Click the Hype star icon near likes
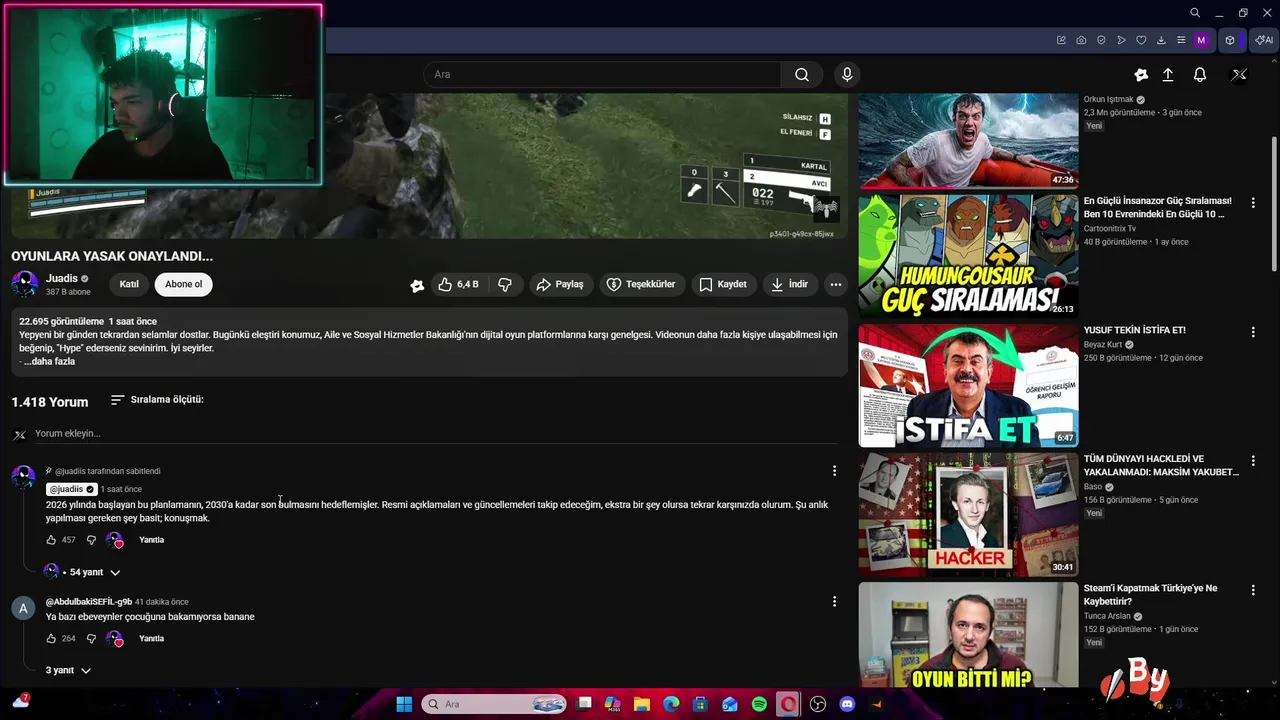 tap(417, 285)
